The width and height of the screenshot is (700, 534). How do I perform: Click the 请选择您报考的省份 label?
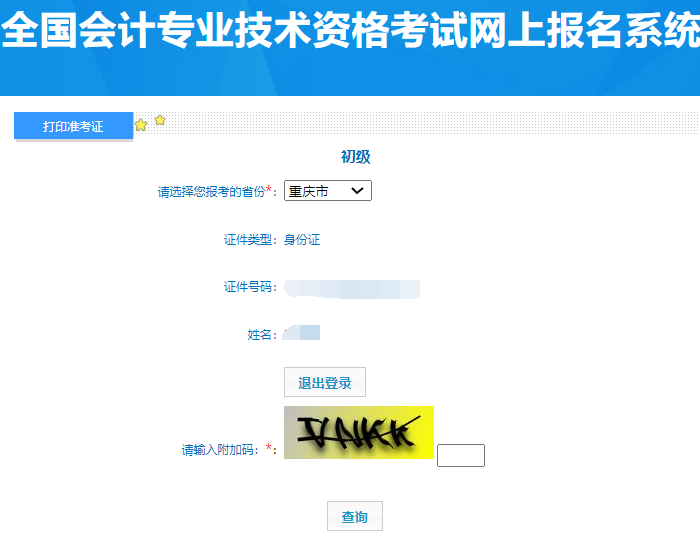pyautogui.click(x=211, y=192)
